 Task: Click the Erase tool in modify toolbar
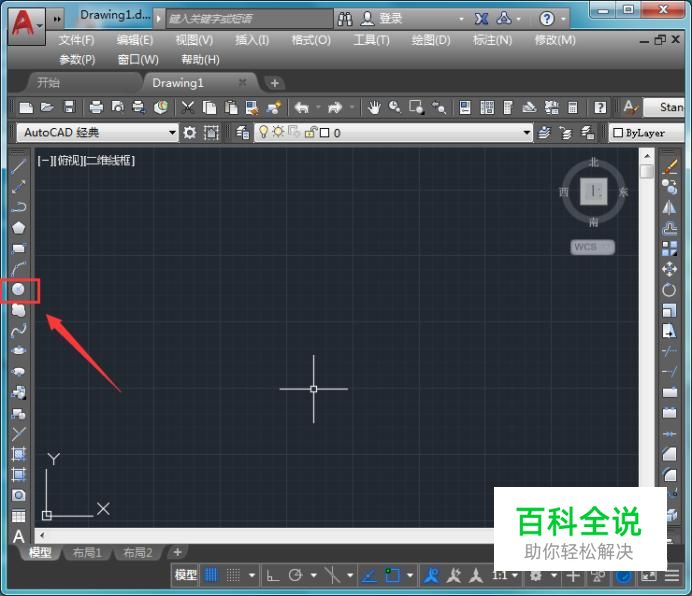[669, 167]
